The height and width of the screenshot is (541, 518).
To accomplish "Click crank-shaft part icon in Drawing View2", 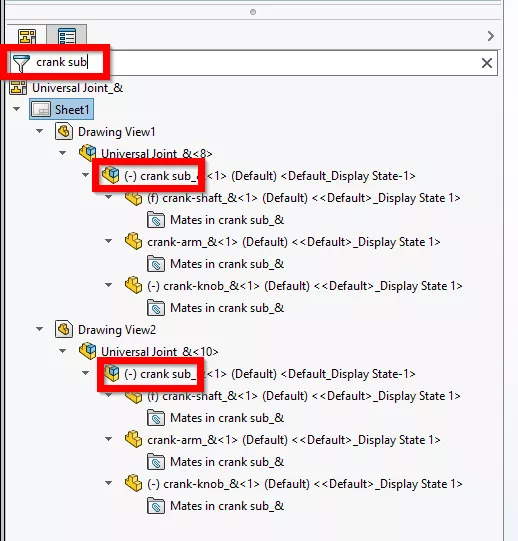I will point(134,397).
